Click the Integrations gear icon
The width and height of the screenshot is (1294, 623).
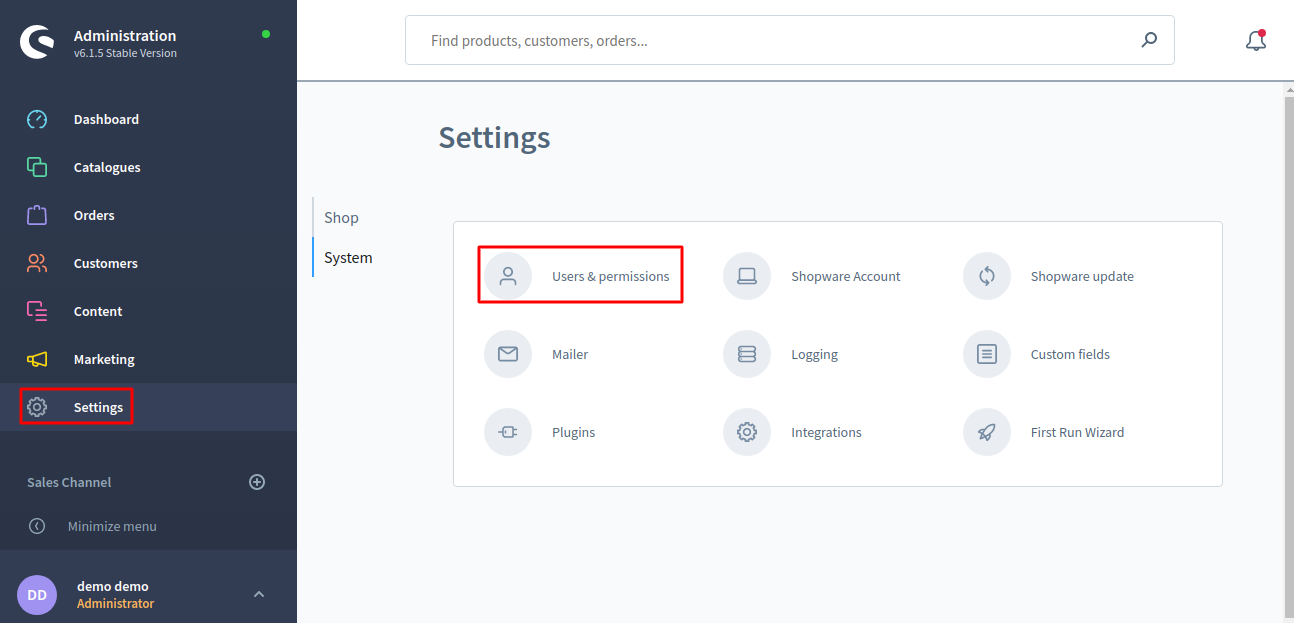747,432
